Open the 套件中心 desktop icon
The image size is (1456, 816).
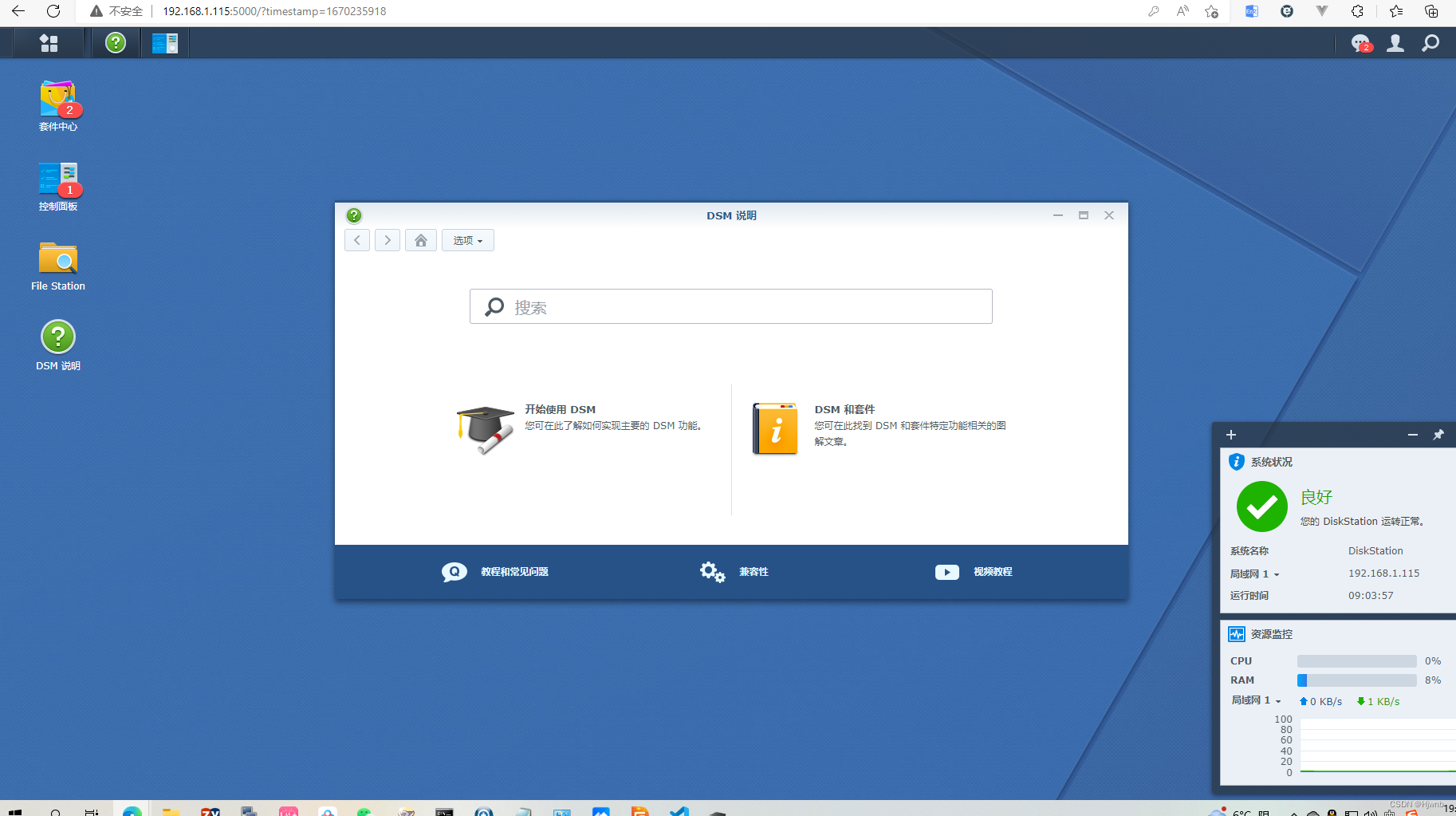[x=58, y=106]
